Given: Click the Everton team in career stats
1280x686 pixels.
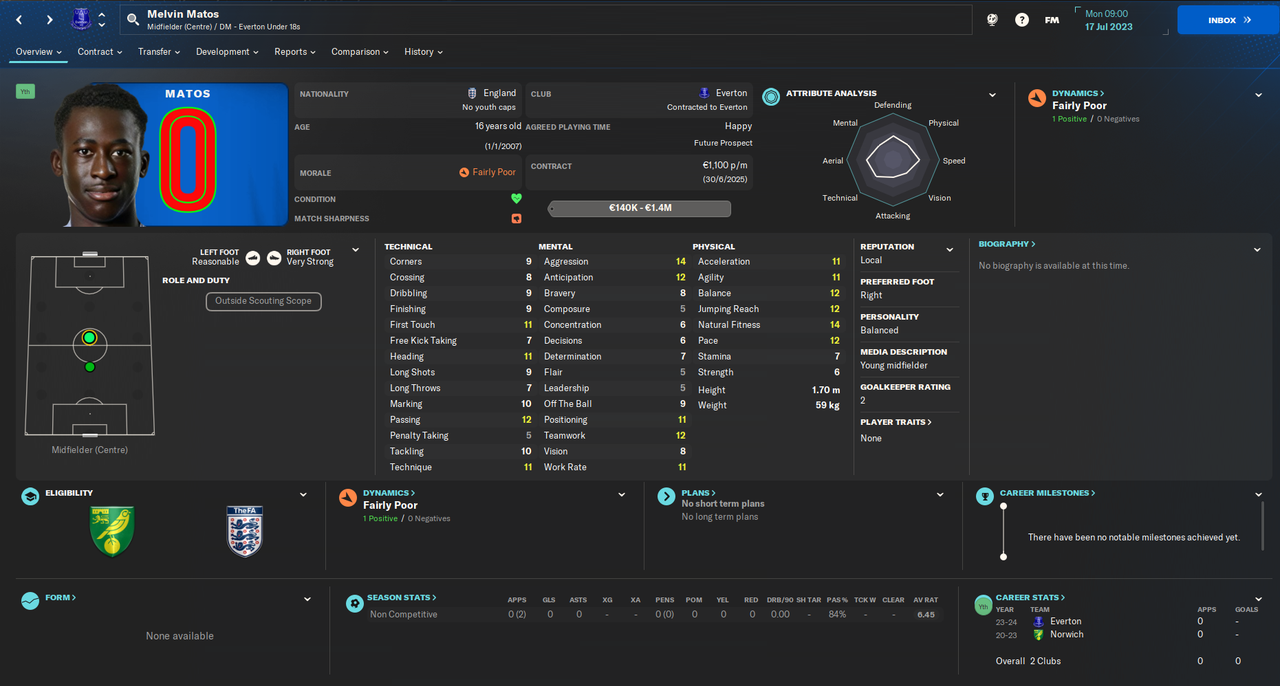Looking at the screenshot, I should point(1066,622).
